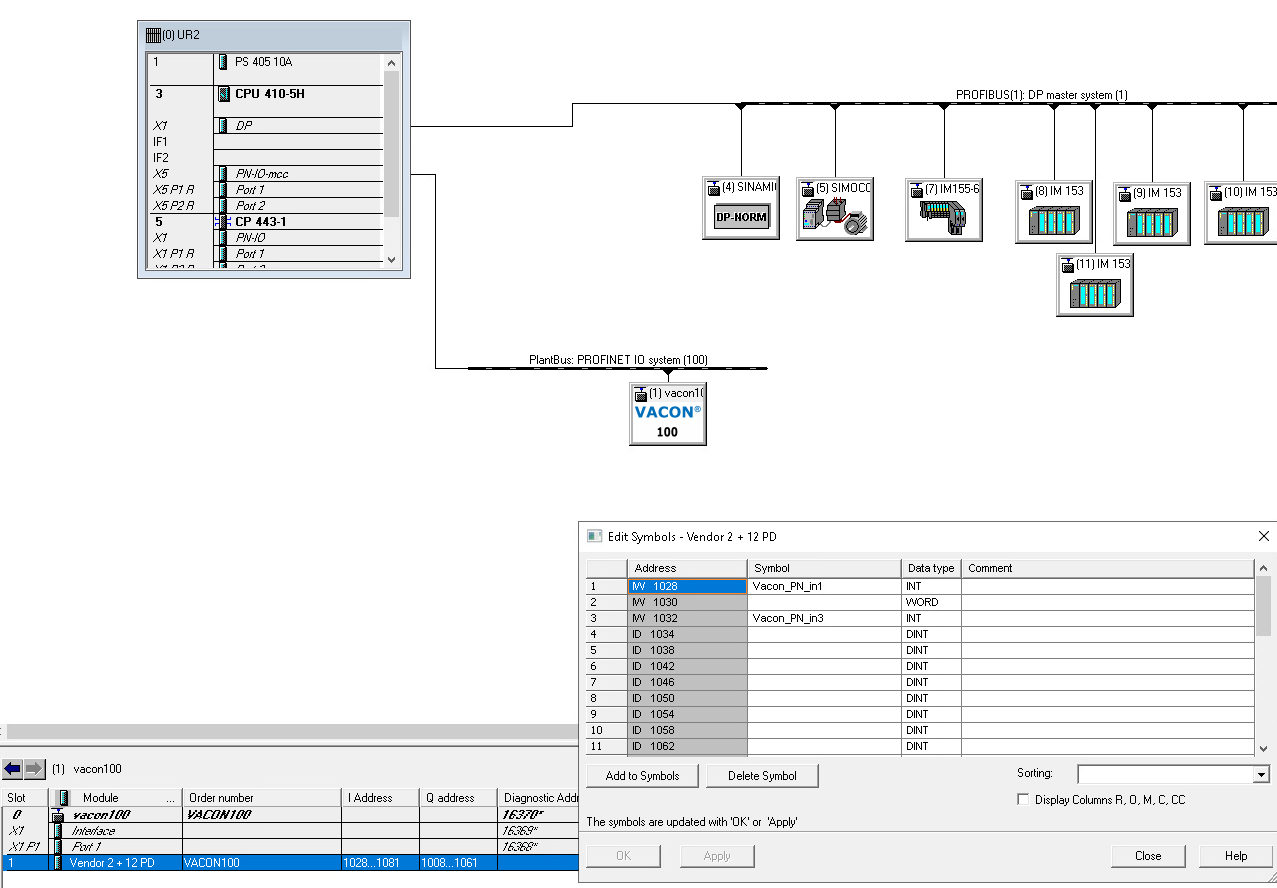Click the Add to Symbols button
1277x888 pixels.
pyautogui.click(x=642, y=776)
